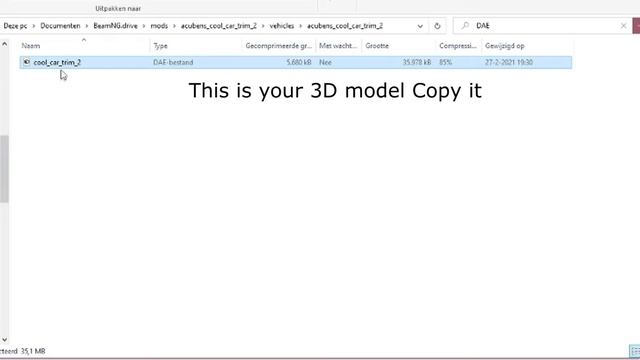Sort by the Met wachtwoord column

click(338, 46)
